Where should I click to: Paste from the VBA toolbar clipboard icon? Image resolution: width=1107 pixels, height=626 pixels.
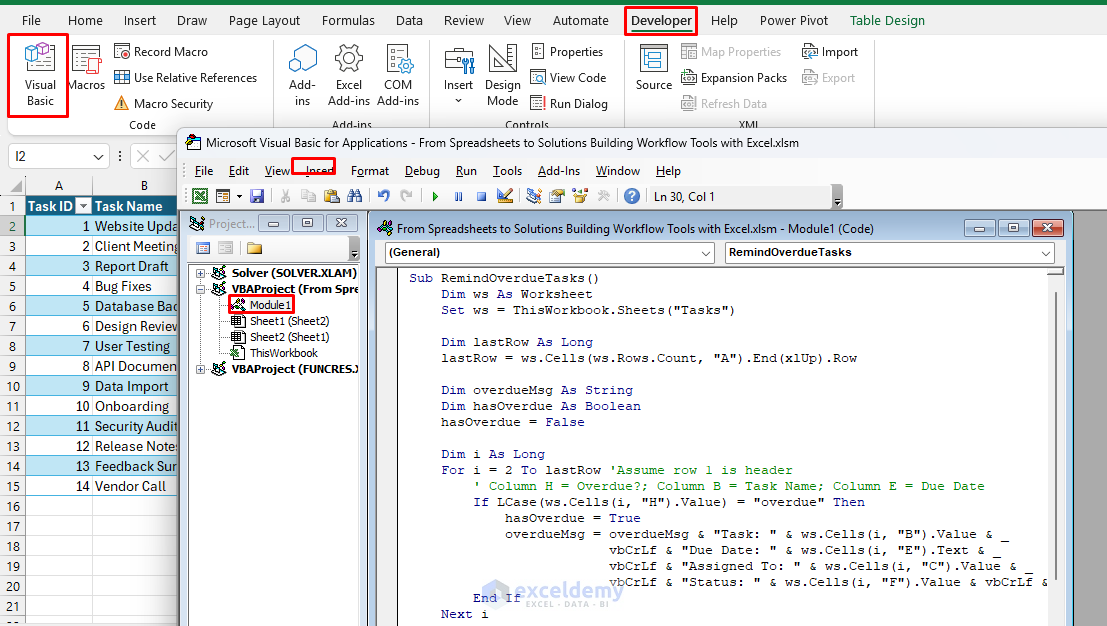point(331,196)
